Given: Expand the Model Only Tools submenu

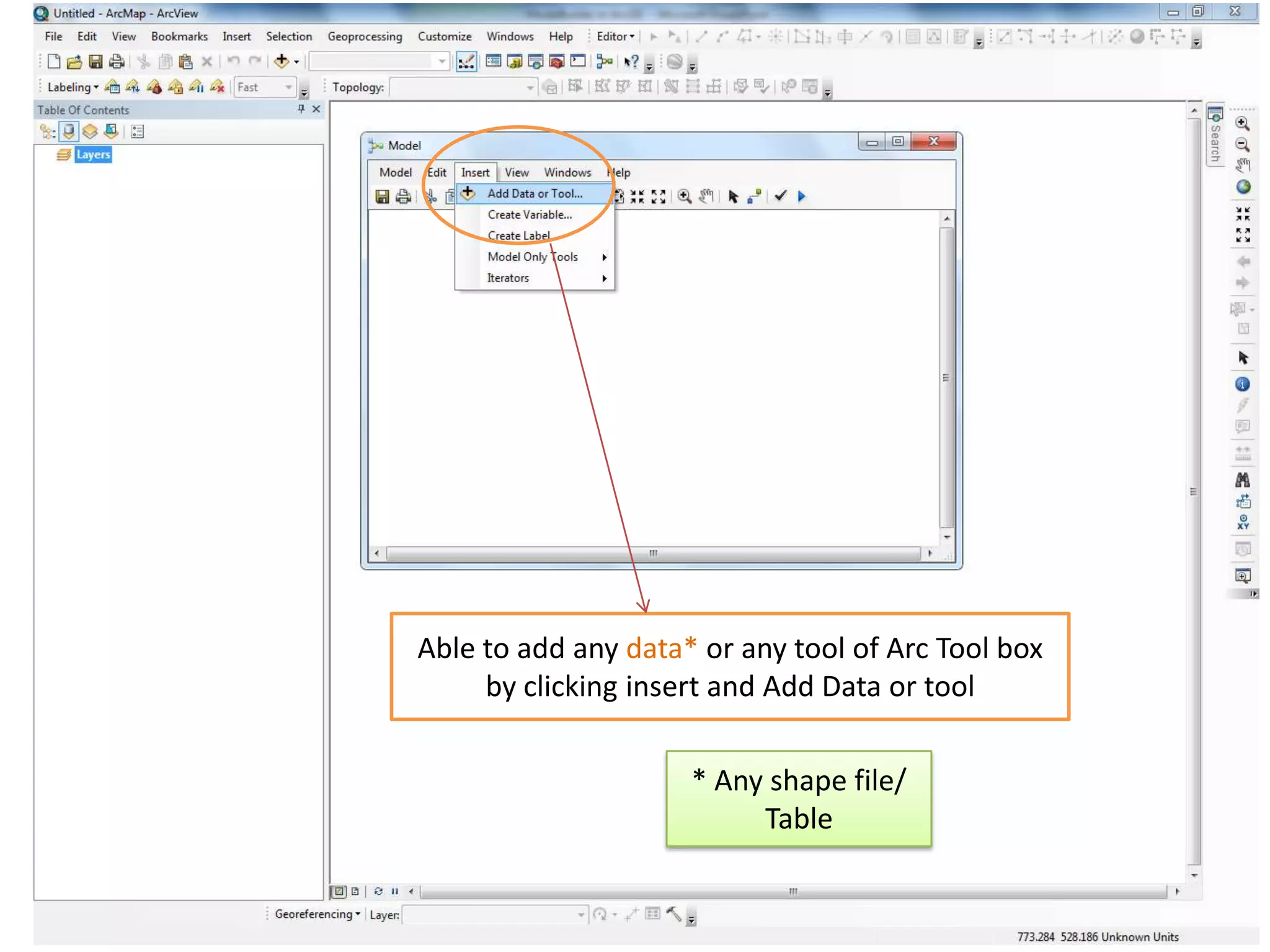Looking at the screenshot, I should [x=534, y=257].
